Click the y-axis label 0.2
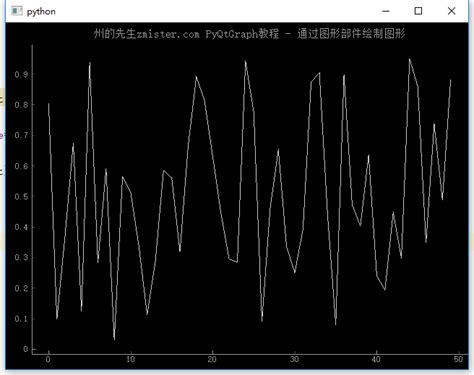Screen dimensions: 474x375 [x=21, y=288]
